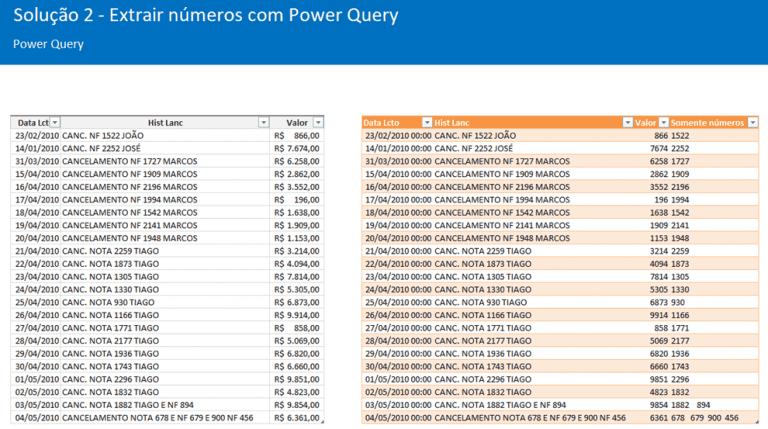
Task: Open Valor filter in orange table
Action: point(664,122)
